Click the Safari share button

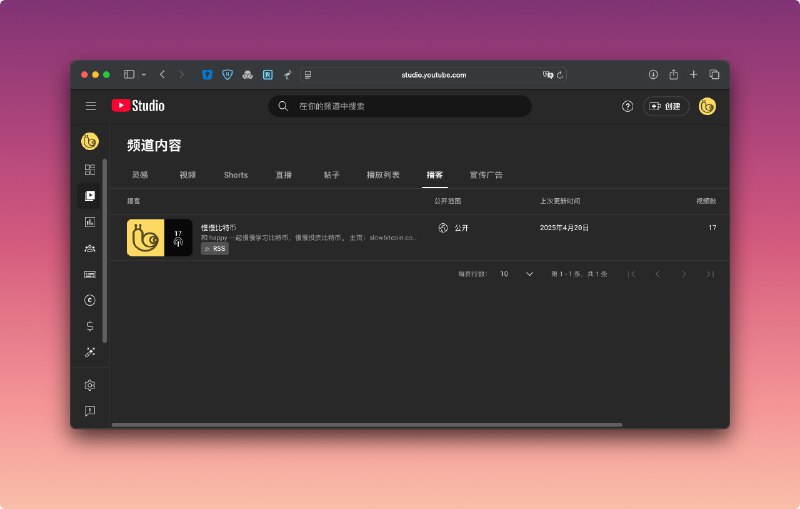click(x=673, y=74)
